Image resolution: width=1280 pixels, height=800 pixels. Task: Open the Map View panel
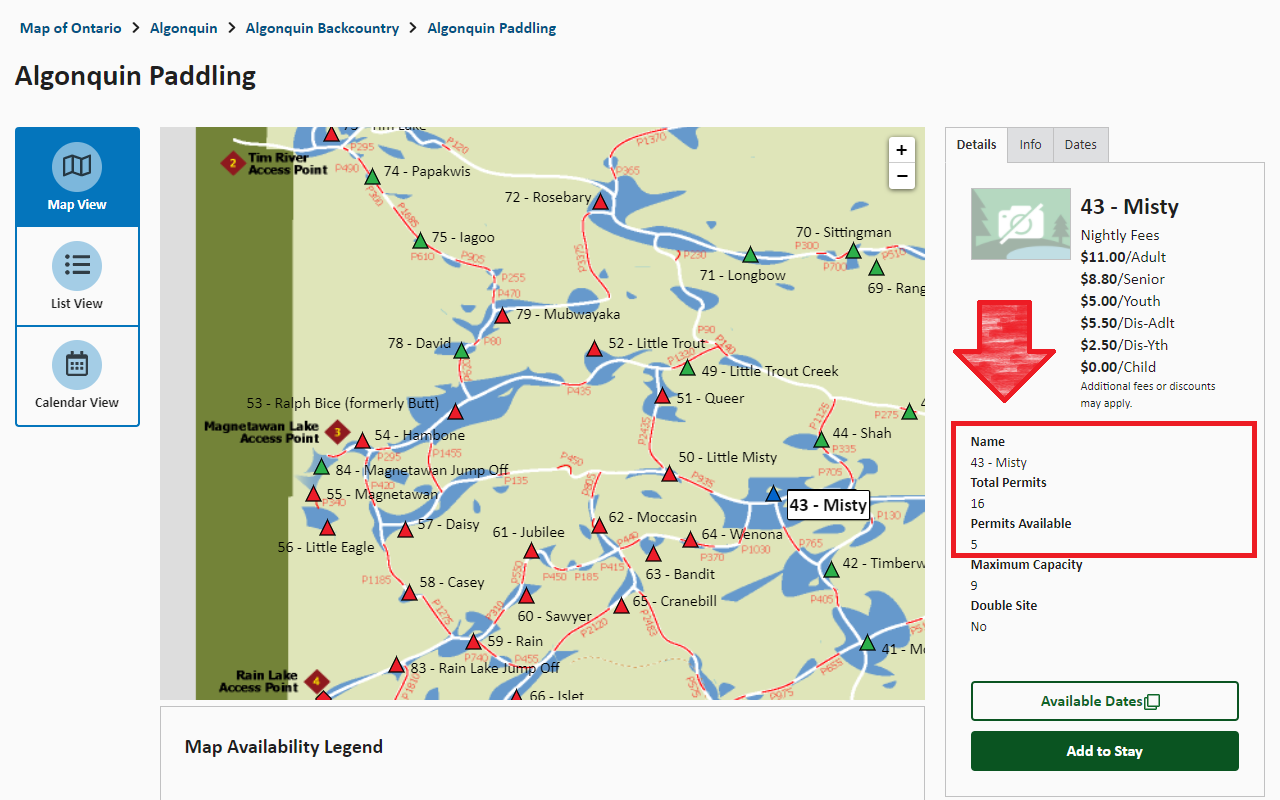coord(77,177)
